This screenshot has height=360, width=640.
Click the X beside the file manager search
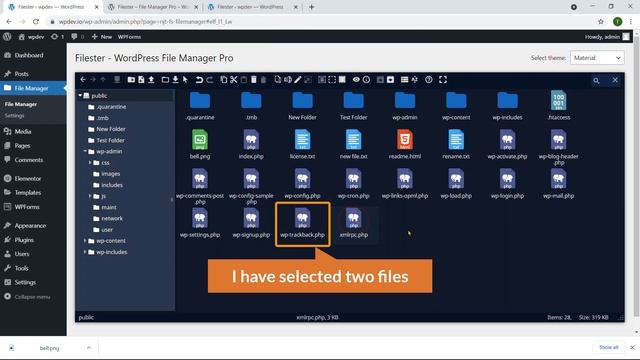coord(615,80)
